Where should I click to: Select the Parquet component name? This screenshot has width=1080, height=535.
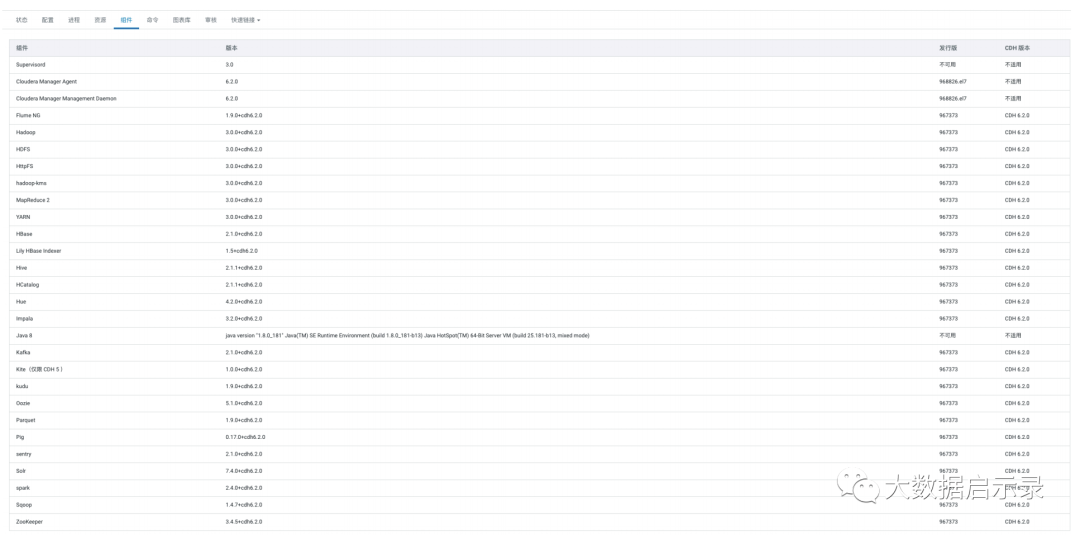(x=25, y=420)
